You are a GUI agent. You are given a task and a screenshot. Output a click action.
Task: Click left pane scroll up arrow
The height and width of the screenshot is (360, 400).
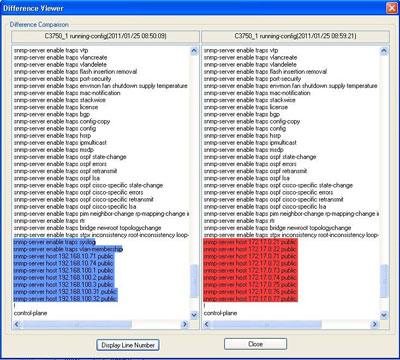194,51
